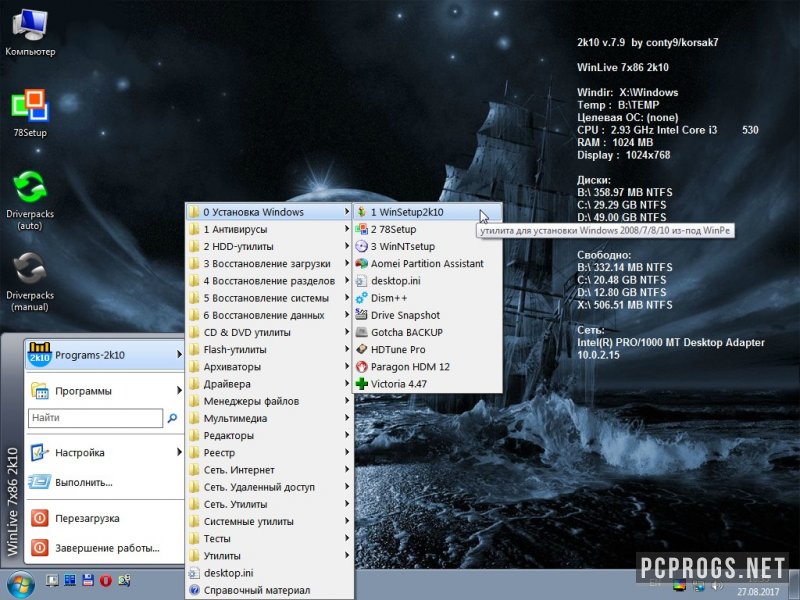The image size is (800, 600).
Task: Expand the 0 Установка Windows folder
Action: (269, 212)
